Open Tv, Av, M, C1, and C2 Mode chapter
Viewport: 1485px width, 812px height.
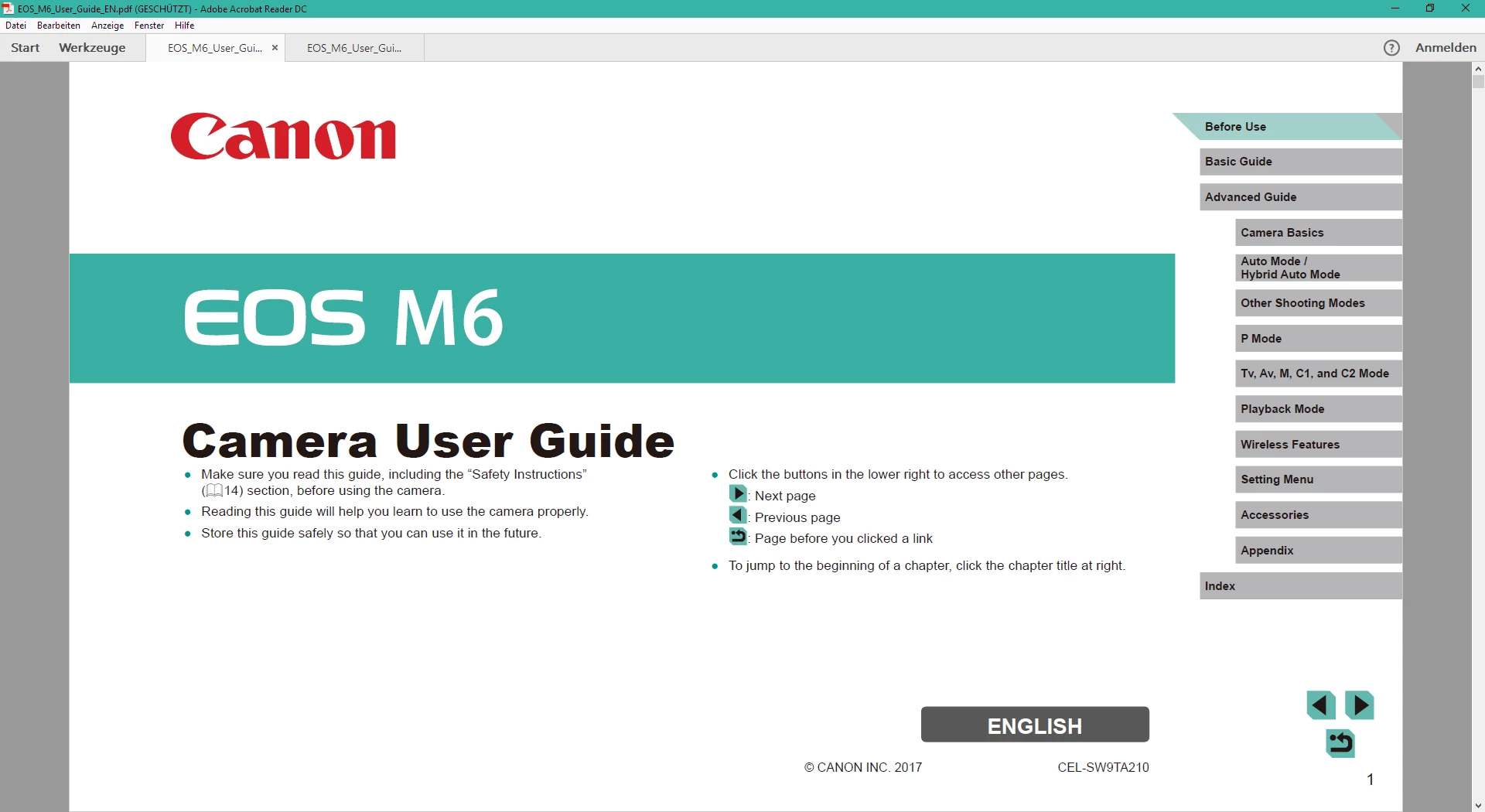pos(1319,374)
